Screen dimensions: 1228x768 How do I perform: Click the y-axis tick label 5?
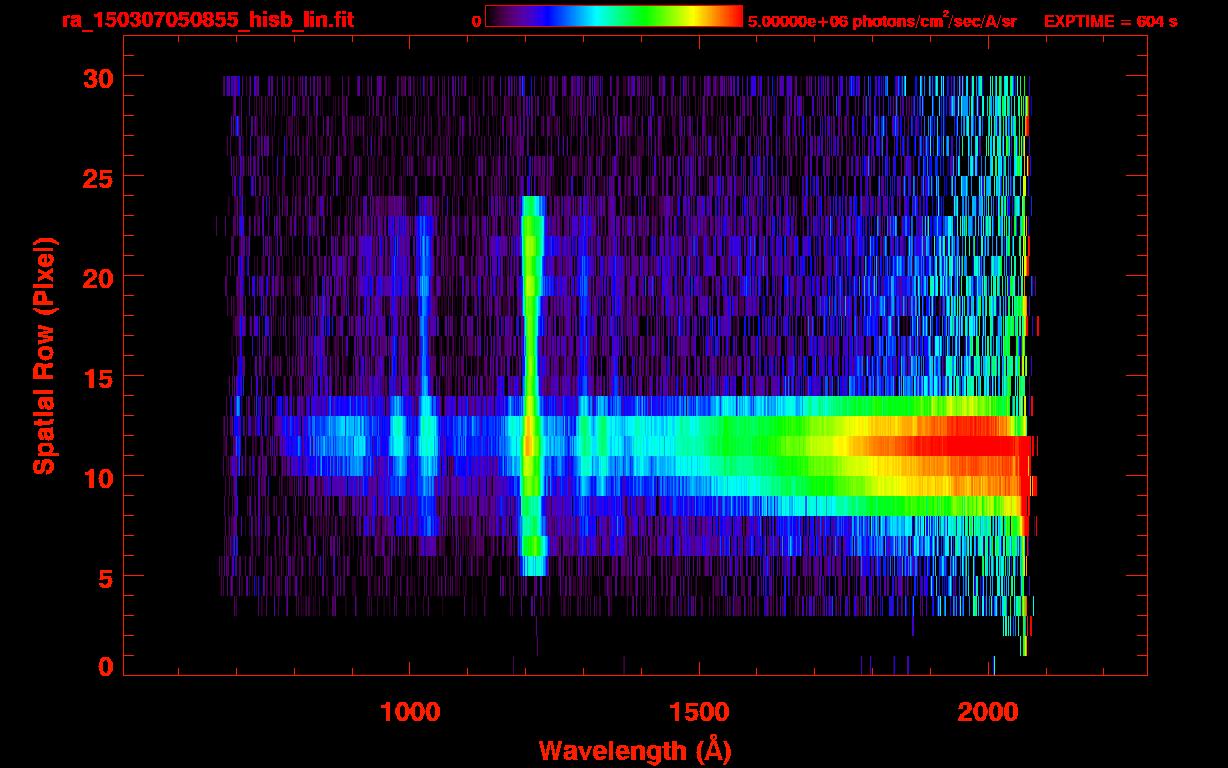105,577
